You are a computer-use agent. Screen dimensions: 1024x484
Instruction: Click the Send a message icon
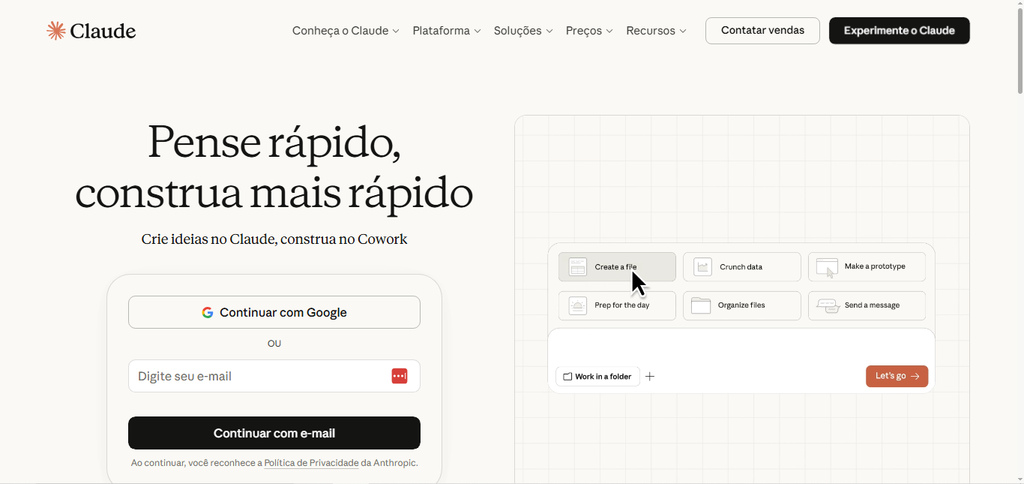[x=827, y=306]
